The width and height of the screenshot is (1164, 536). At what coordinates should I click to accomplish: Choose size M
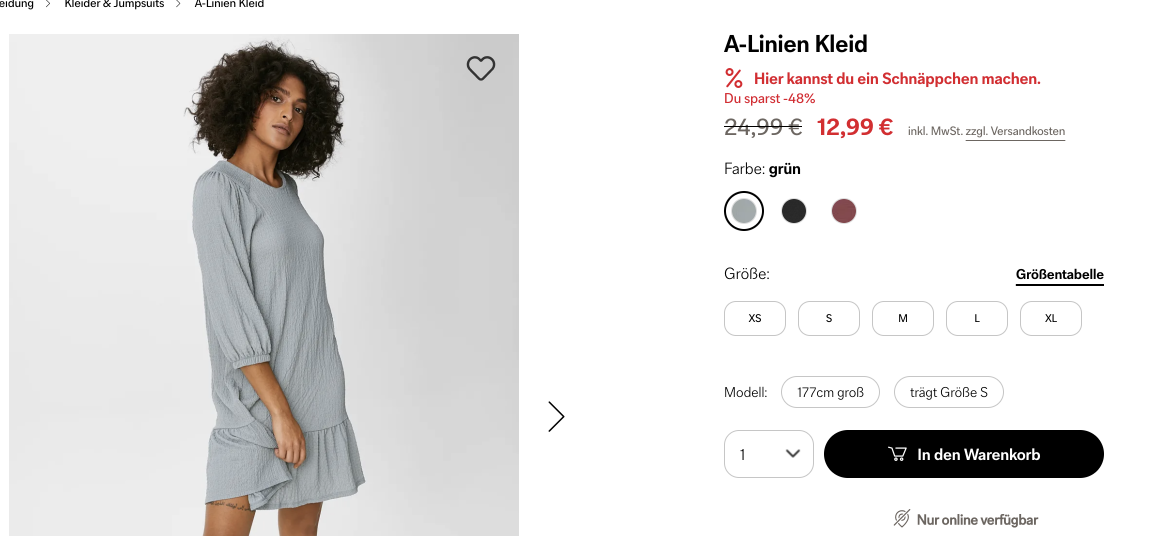tap(903, 318)
